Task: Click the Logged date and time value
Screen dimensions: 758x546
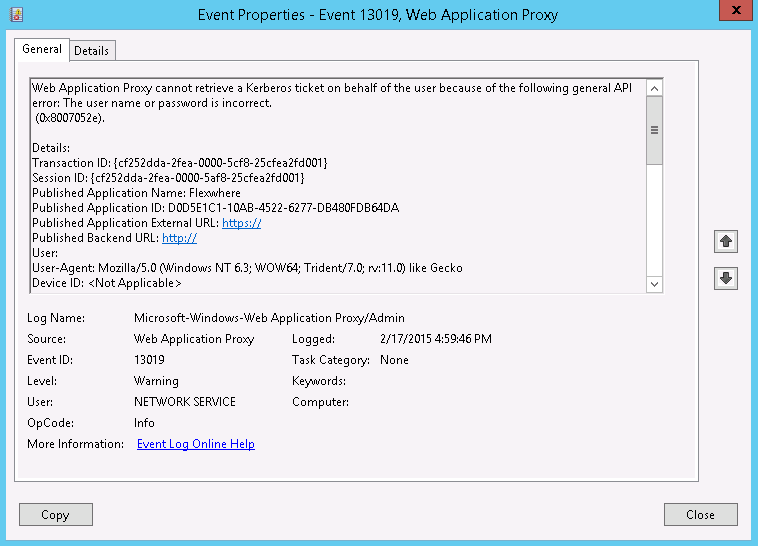Action: (436, 339)
